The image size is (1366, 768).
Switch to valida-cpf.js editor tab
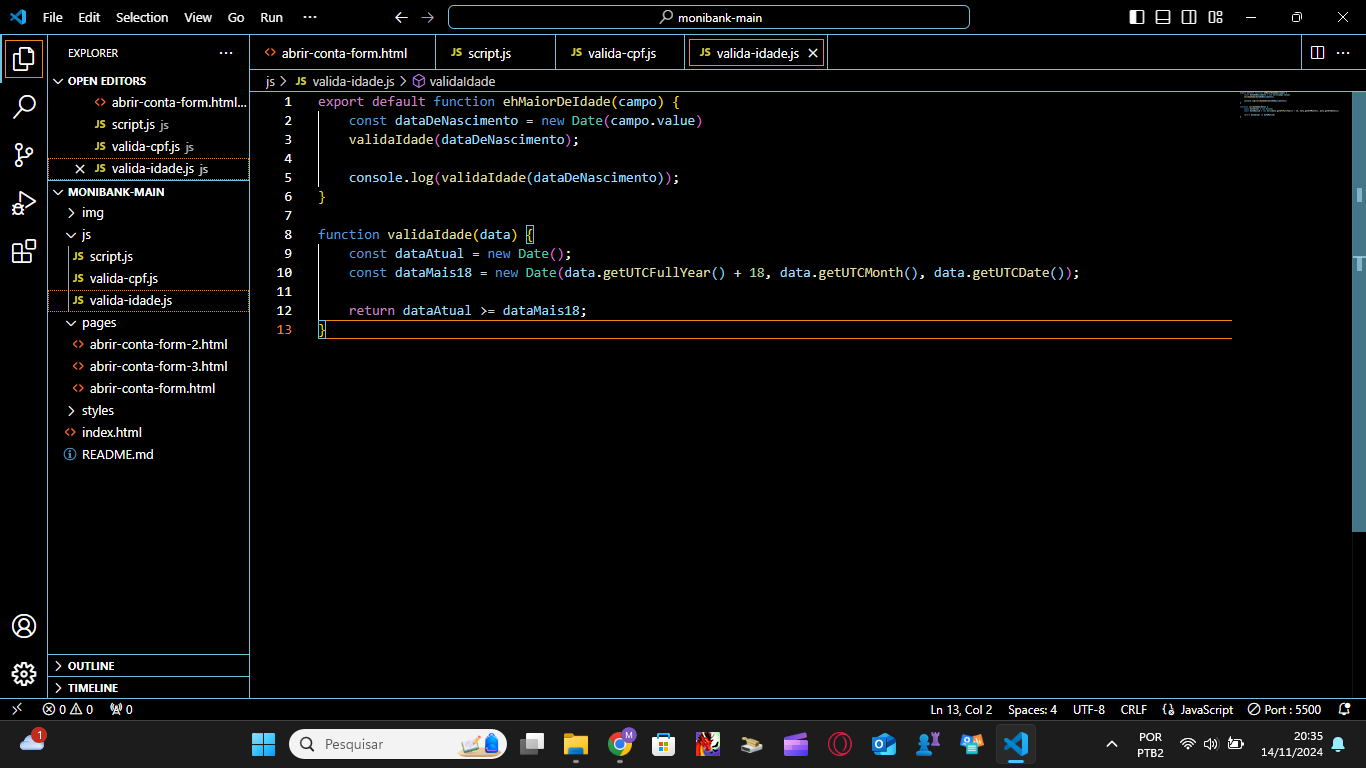(x=621, y=53)
